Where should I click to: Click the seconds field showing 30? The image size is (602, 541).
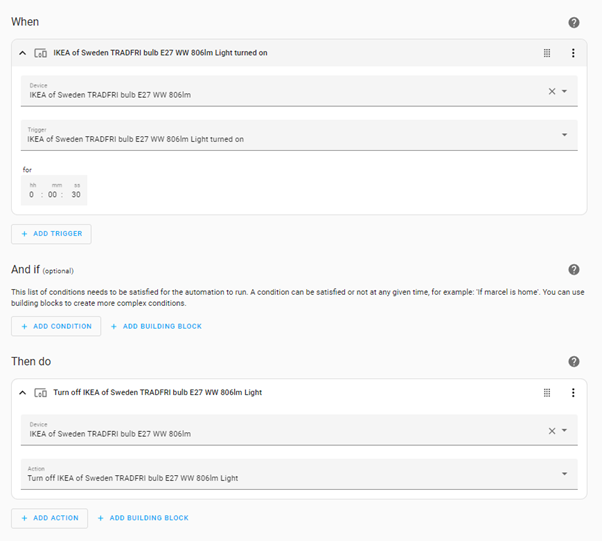click(75, 194)
